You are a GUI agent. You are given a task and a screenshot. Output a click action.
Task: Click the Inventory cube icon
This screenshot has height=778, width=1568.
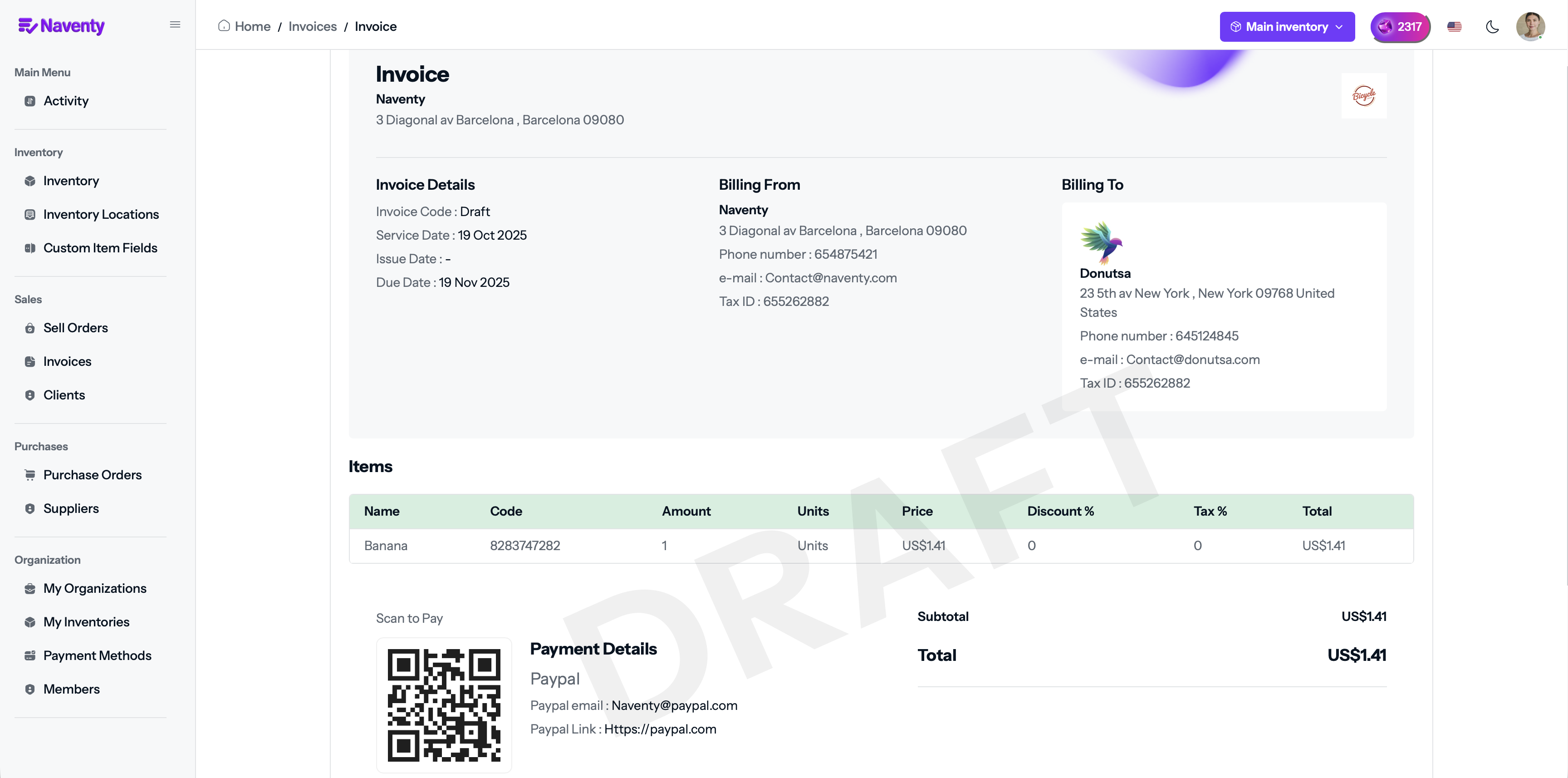(x=30, y=181)
